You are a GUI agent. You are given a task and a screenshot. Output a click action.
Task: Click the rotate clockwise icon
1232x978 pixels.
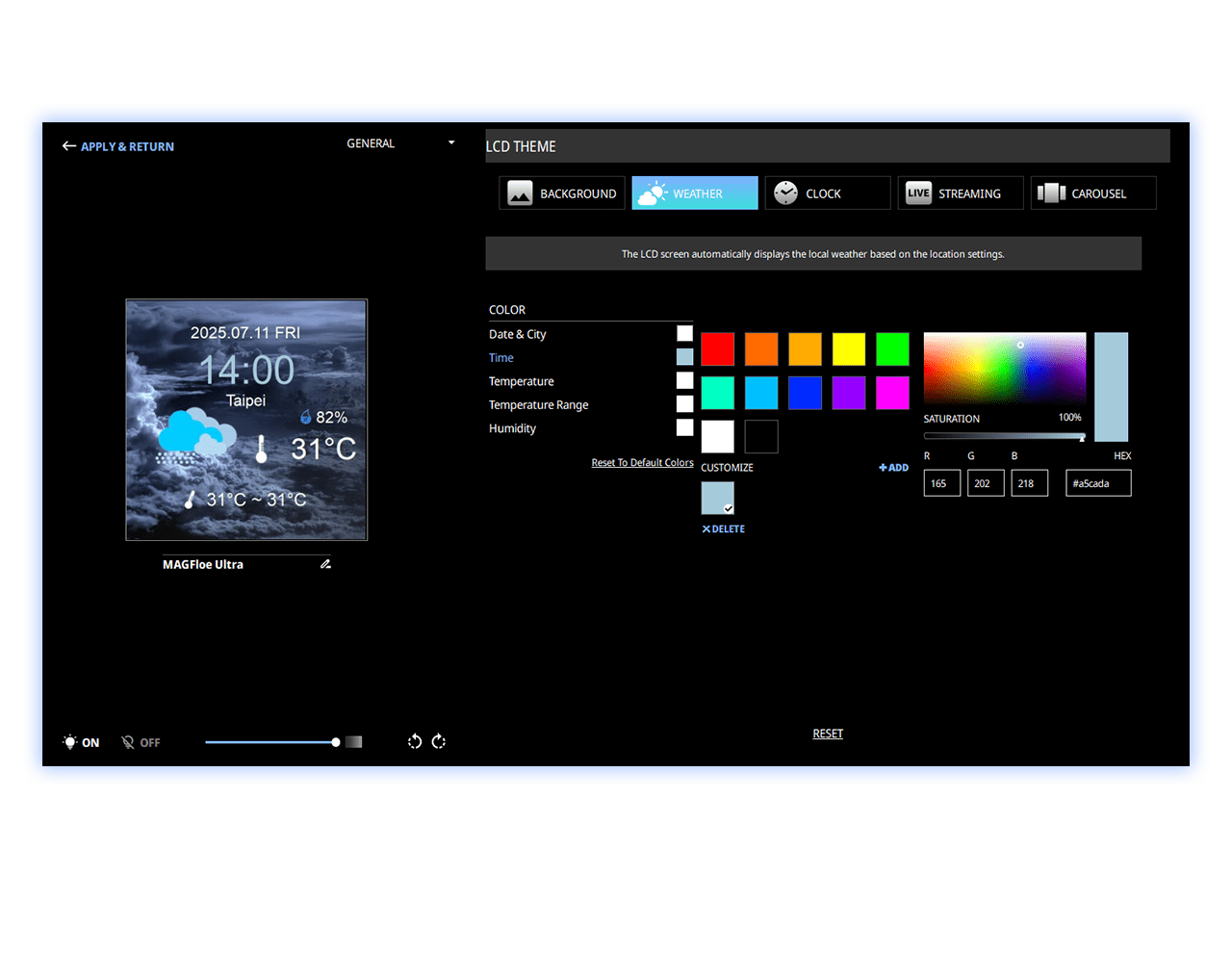point(439,741)
